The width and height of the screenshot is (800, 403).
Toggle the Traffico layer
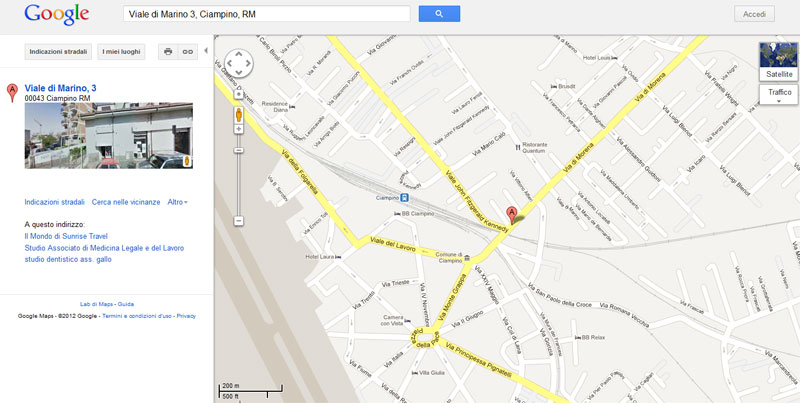click(x=779, y=92)
